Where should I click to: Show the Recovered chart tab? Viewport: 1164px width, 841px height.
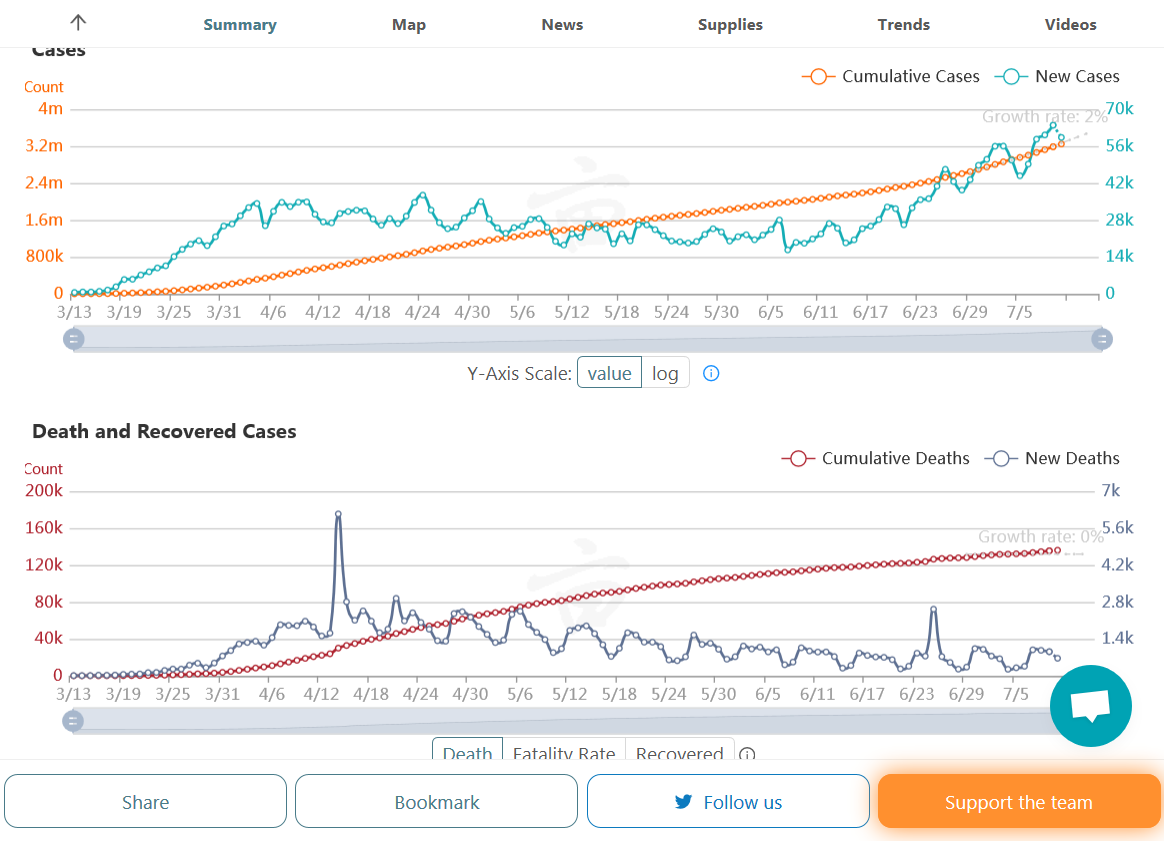[x=679, y=753]
